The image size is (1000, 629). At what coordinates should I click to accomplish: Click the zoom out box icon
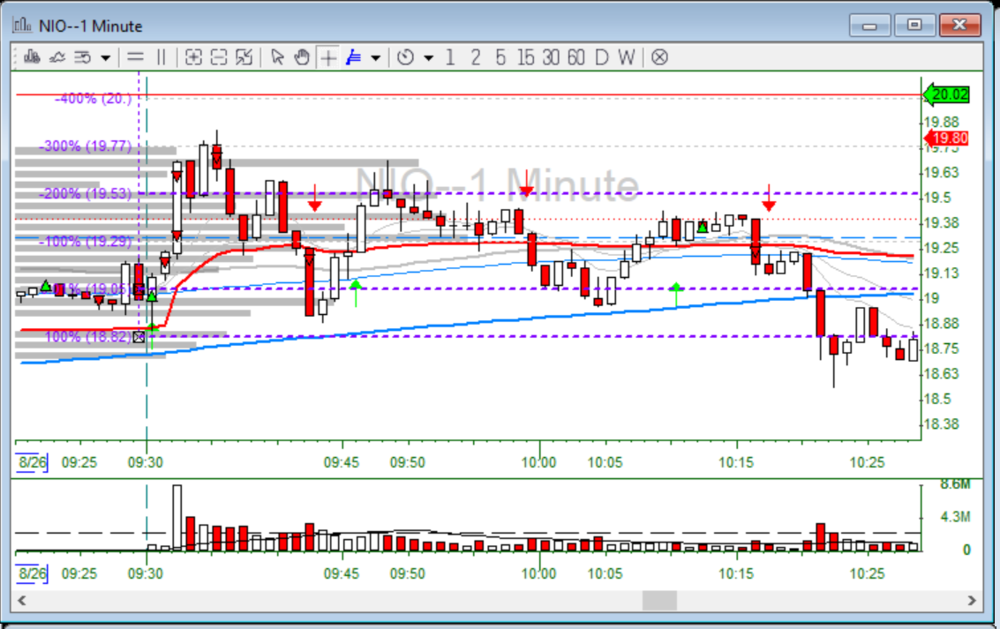pos(219,57)
